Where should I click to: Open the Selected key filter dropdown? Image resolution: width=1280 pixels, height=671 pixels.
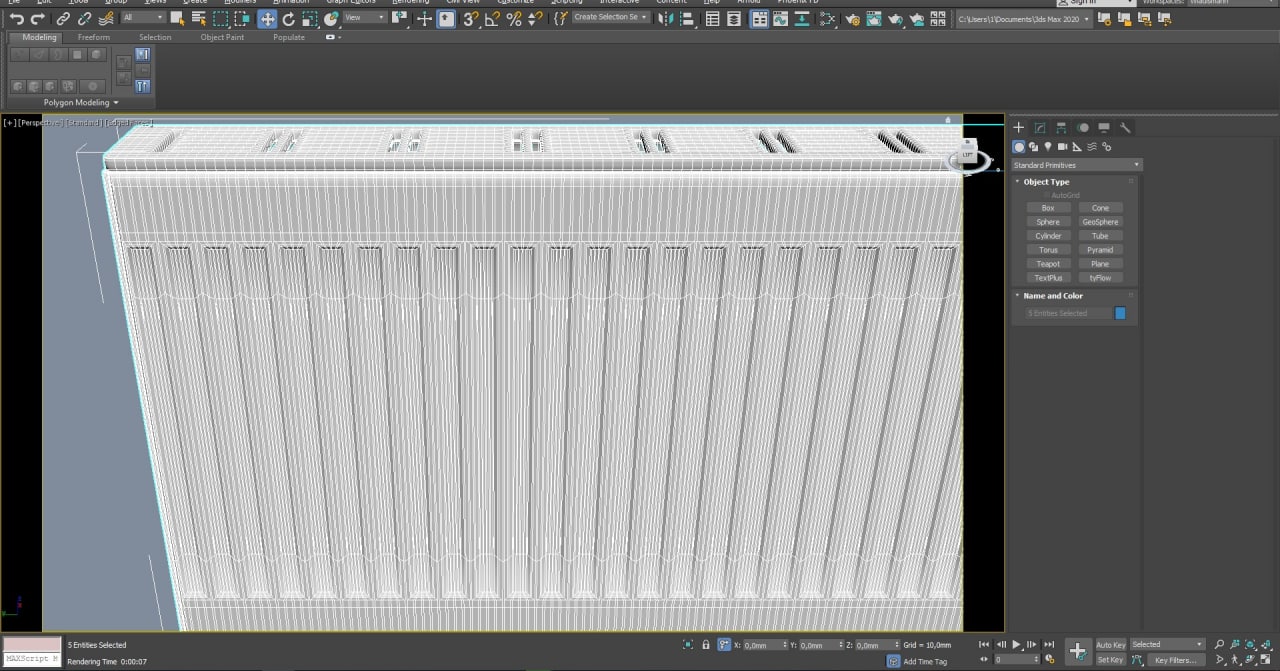tap(1167, 645)
